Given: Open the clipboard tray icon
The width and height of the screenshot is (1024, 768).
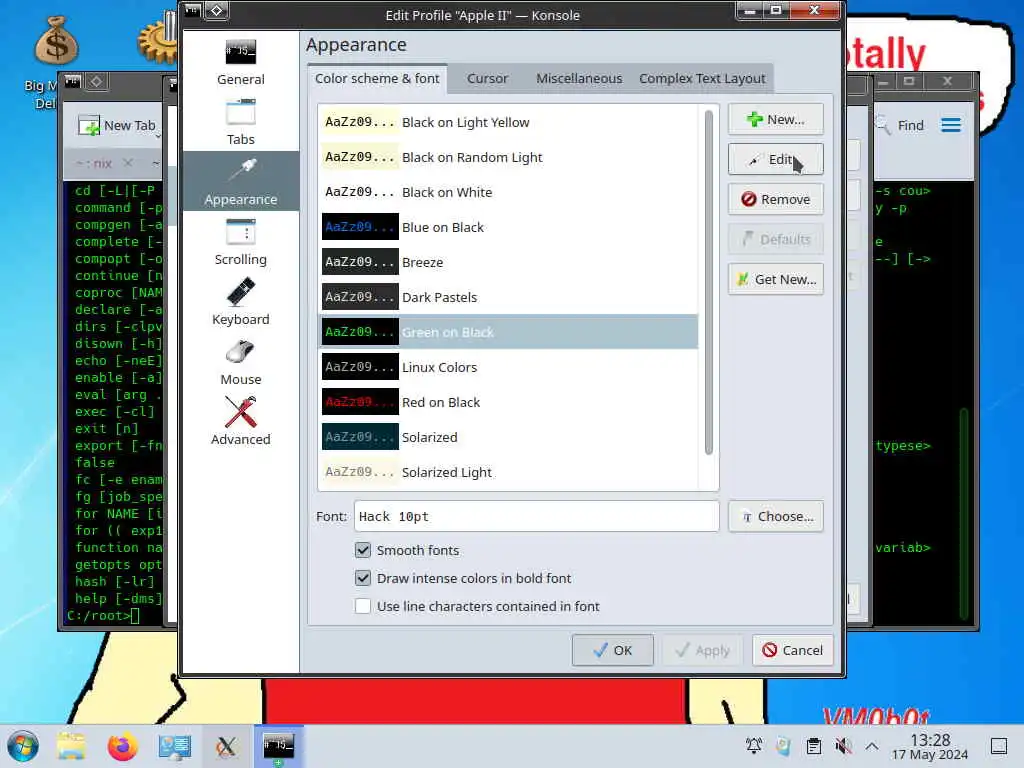Looking at the screenshot, I should coord(813,745).
